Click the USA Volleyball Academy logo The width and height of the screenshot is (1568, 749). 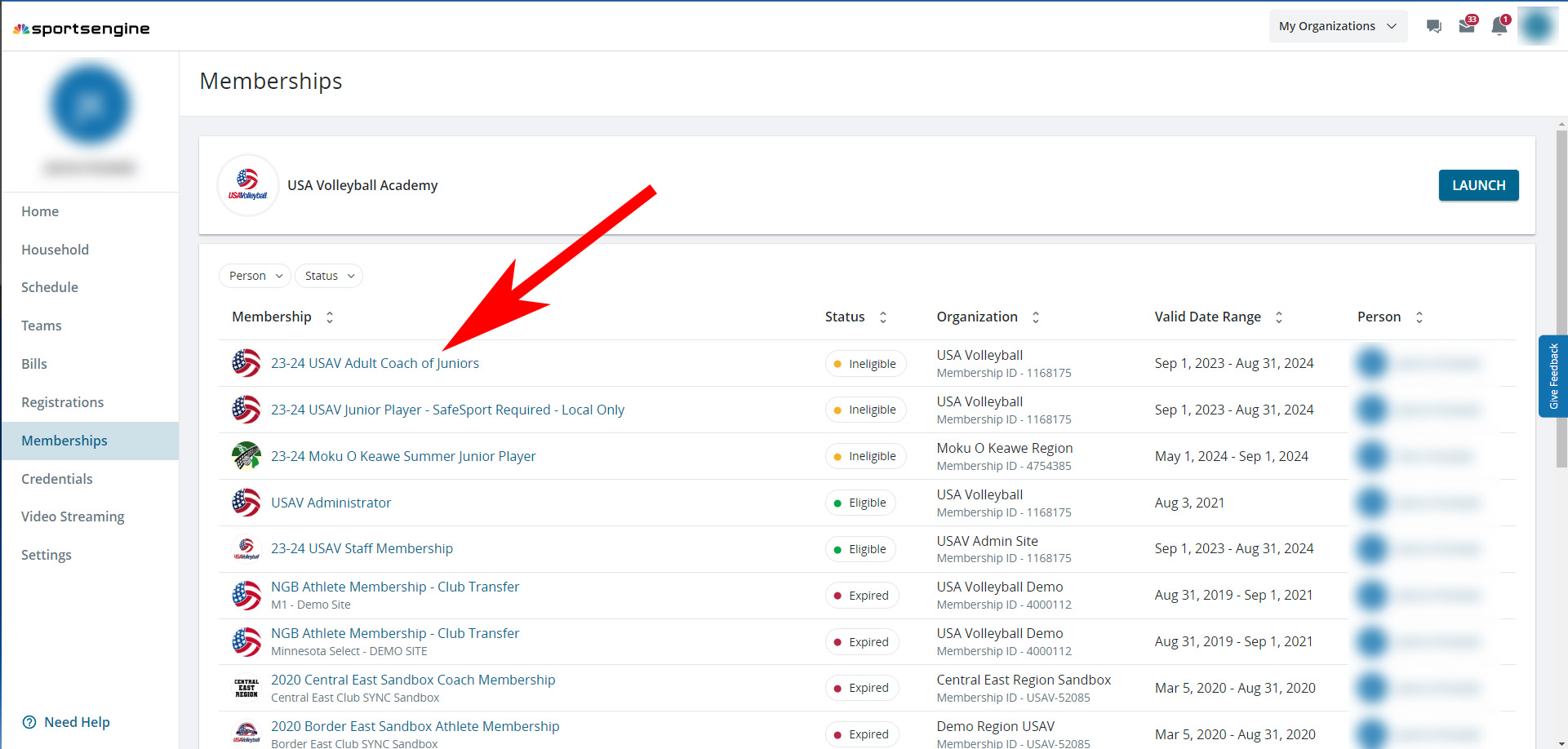[247, 185]
